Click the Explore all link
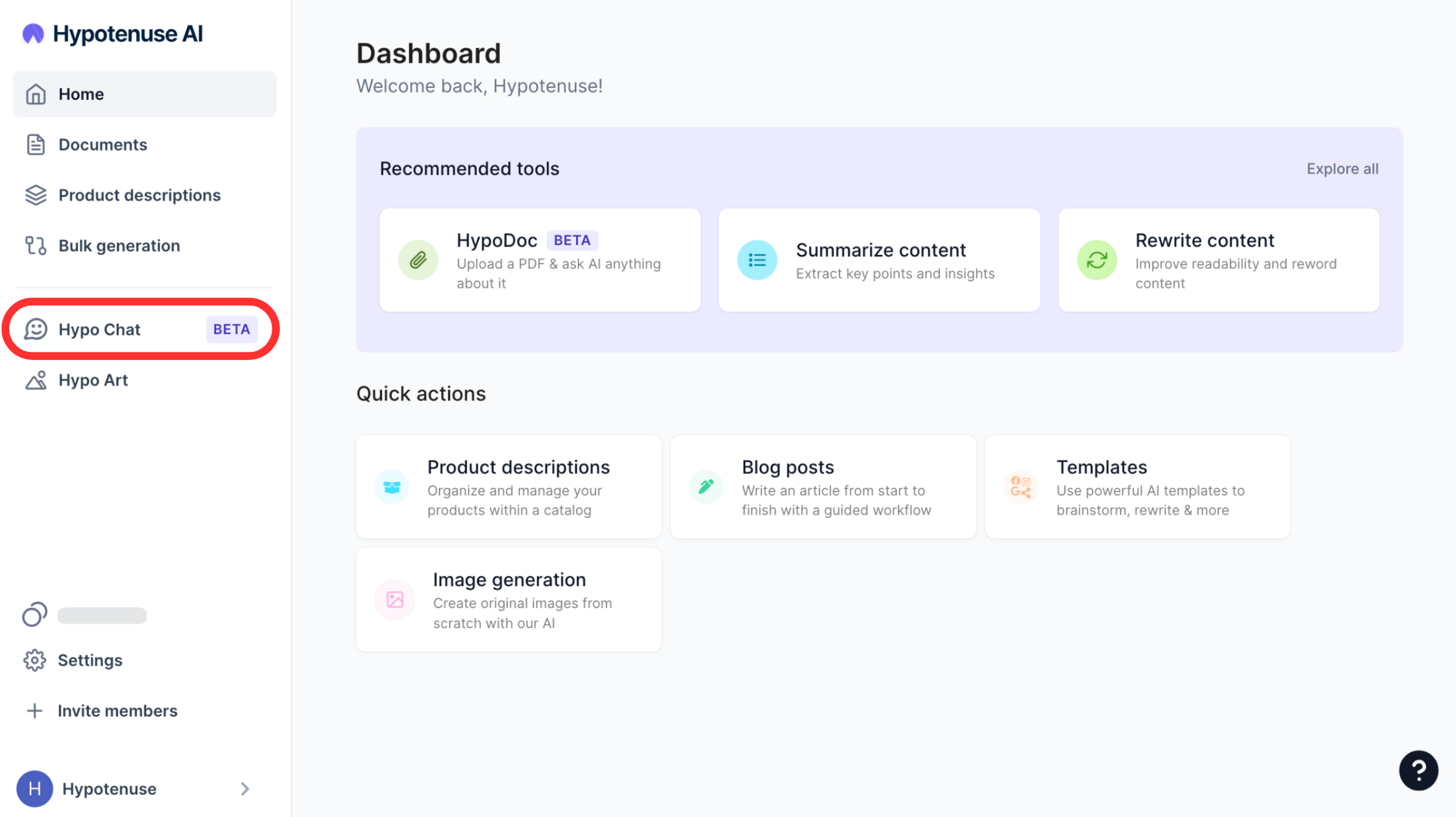Viewport: 1456px width, 817px height. tap(1342, 169)
